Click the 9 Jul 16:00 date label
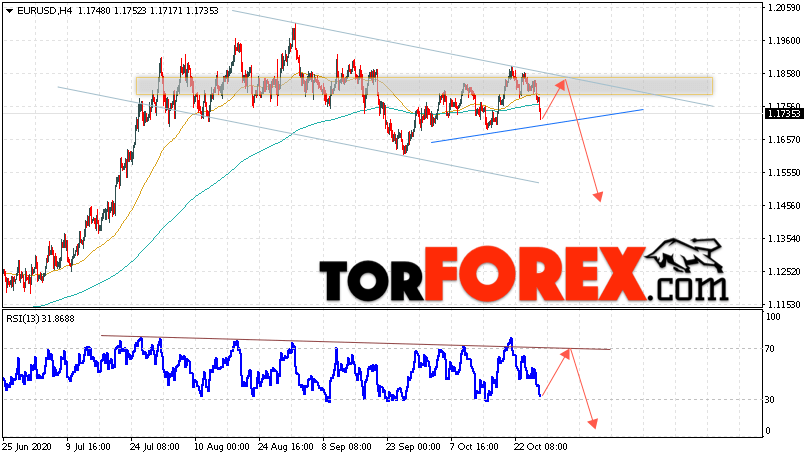 coord(88,447)
